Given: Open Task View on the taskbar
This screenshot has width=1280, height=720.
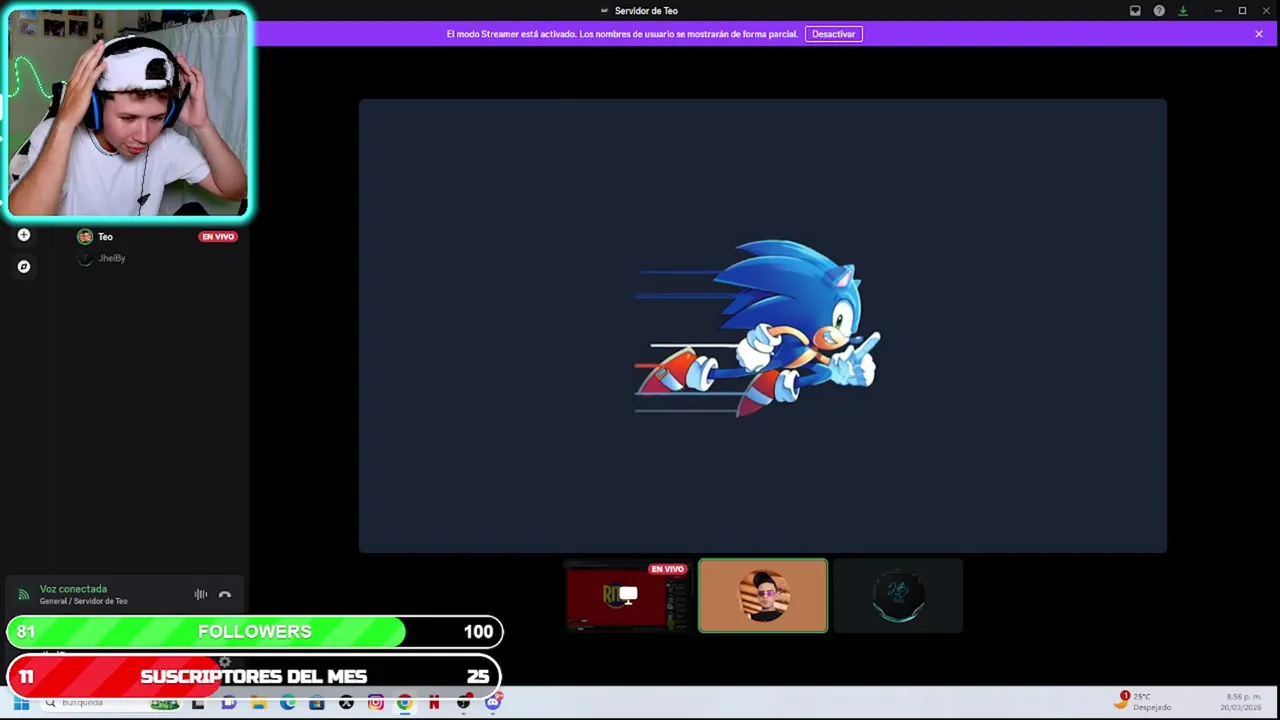Looking at the screenshot, I should click(x=198, y=703).
